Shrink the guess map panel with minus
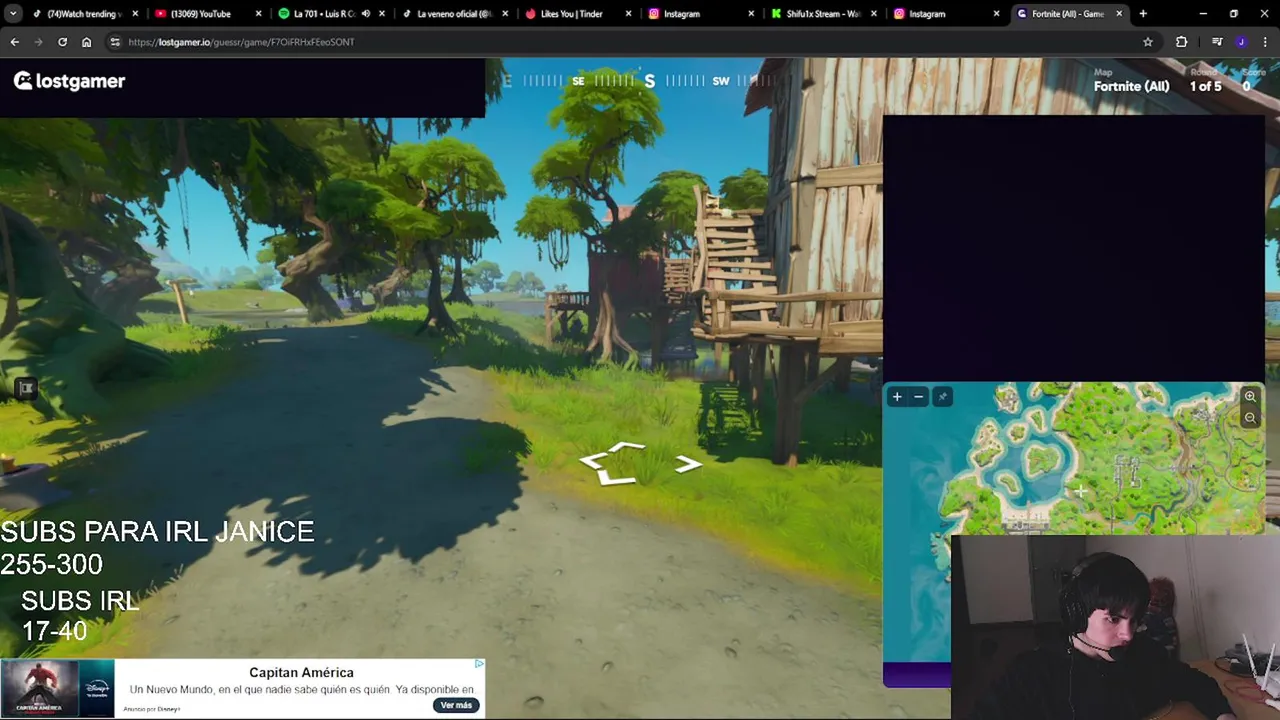The height and width of the screenshot is (720, 1280). 919,397
